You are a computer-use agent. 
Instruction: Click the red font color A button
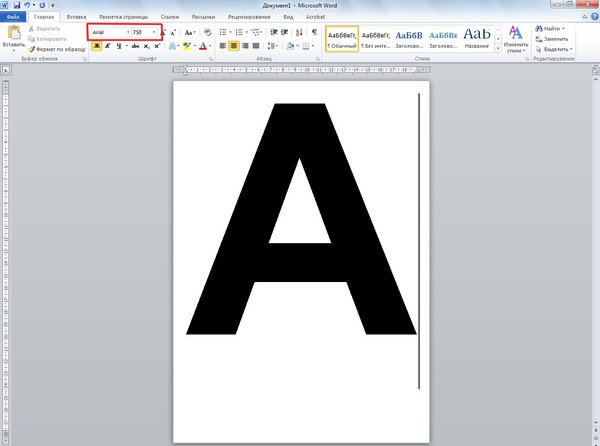pyautogui.click(x=203, y=46)
